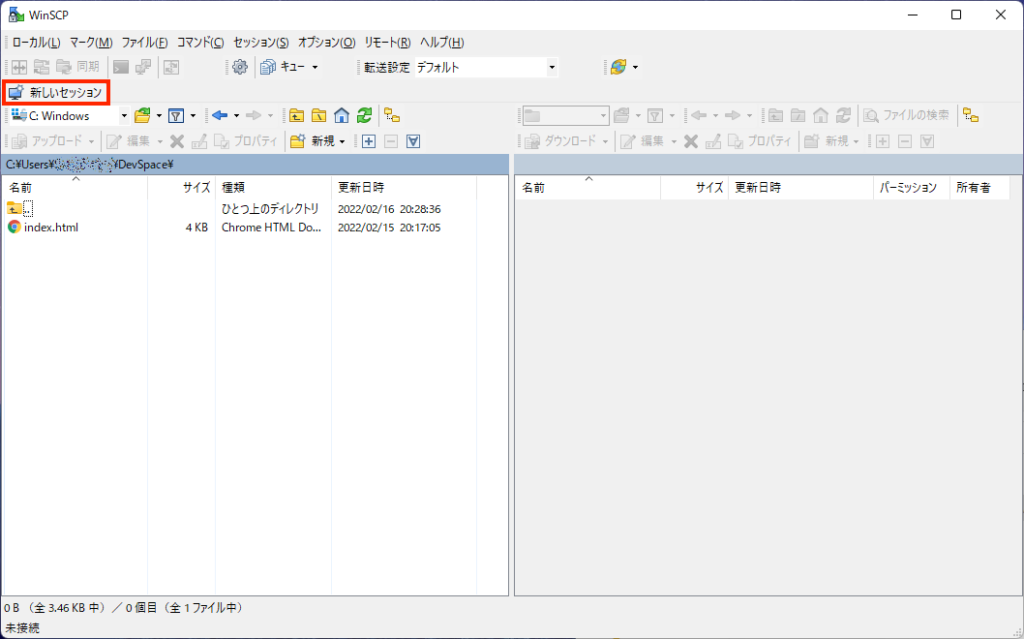Click the ファイルの検索 button
Viewport: 1024px width, 639px height.
906,116
